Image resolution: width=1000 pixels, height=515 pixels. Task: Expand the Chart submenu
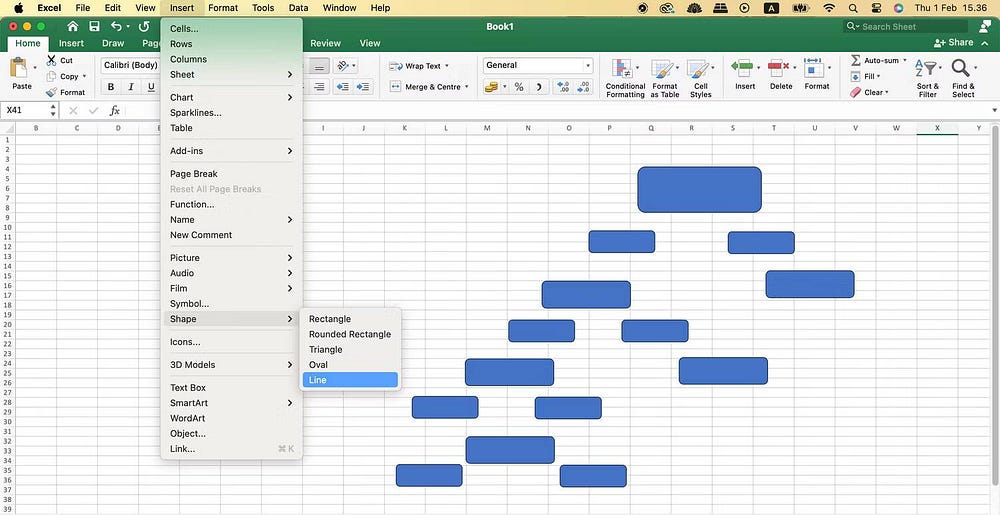tap(232, 98)
